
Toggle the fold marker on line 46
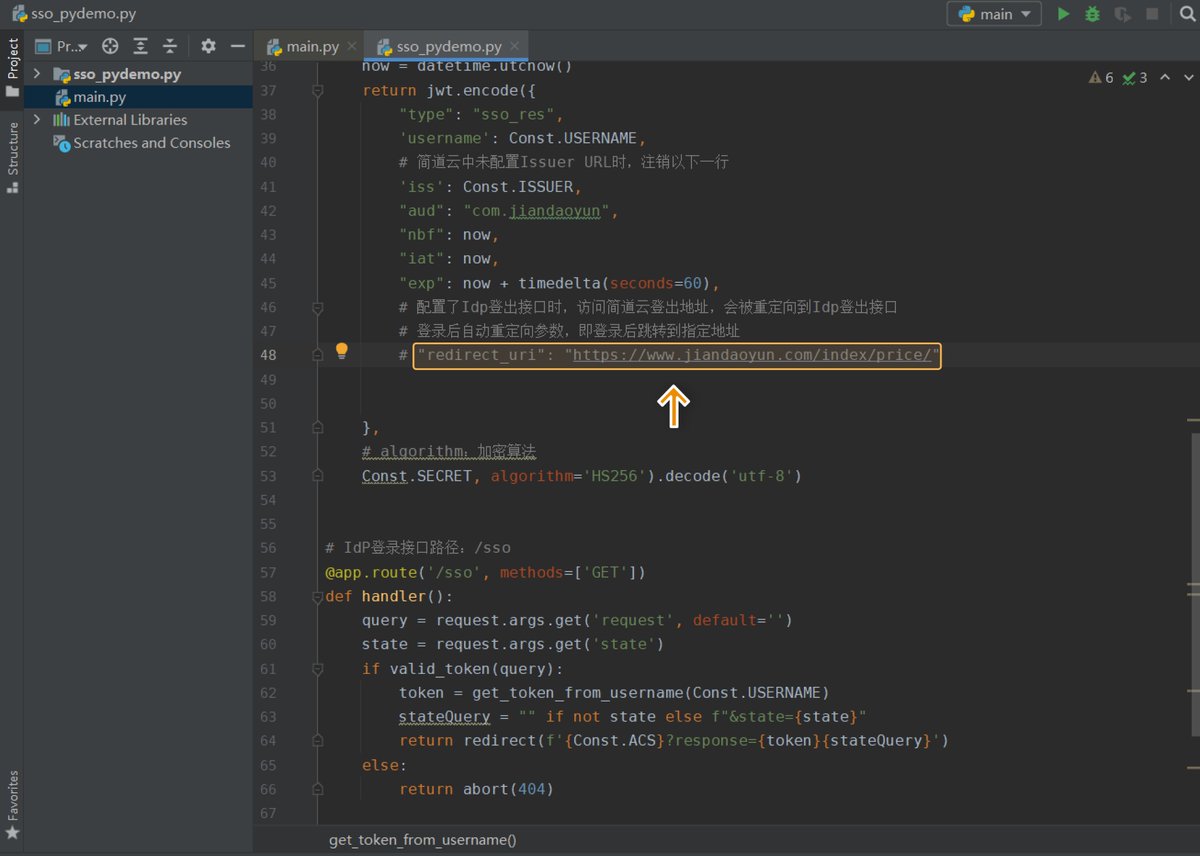[x=317, y=307]
